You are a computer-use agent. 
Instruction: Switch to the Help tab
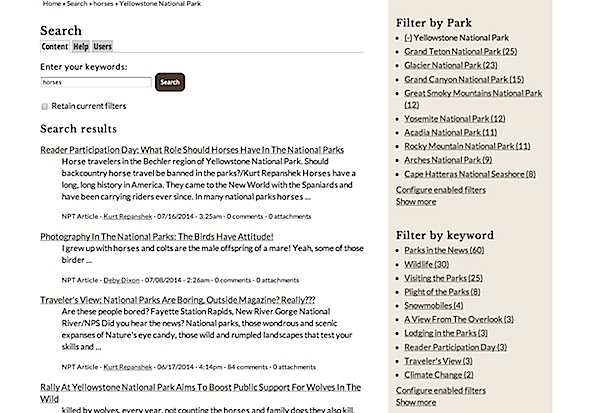[x=81, y=46]
